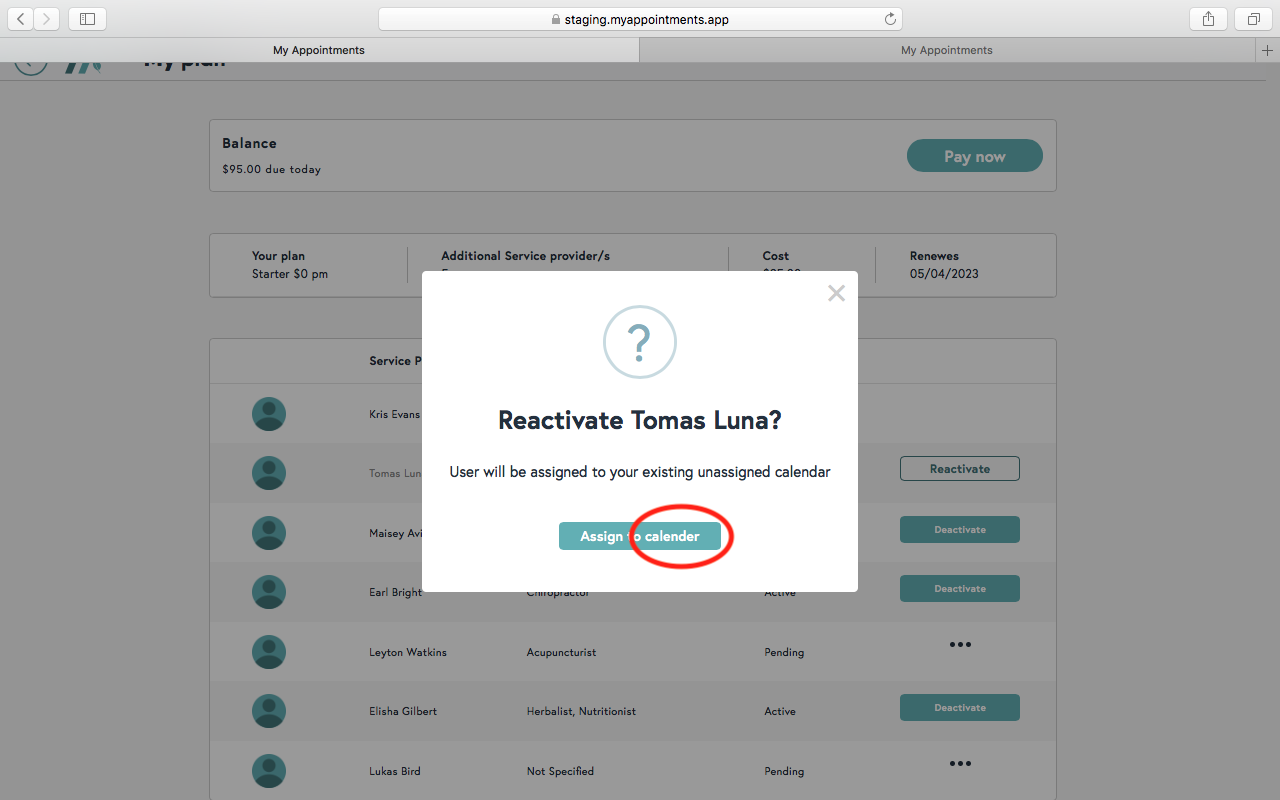The width and height of the screenshot is (1280, 800).
Task: Click Safari back navigation arrow
Action: click(21, 19)
